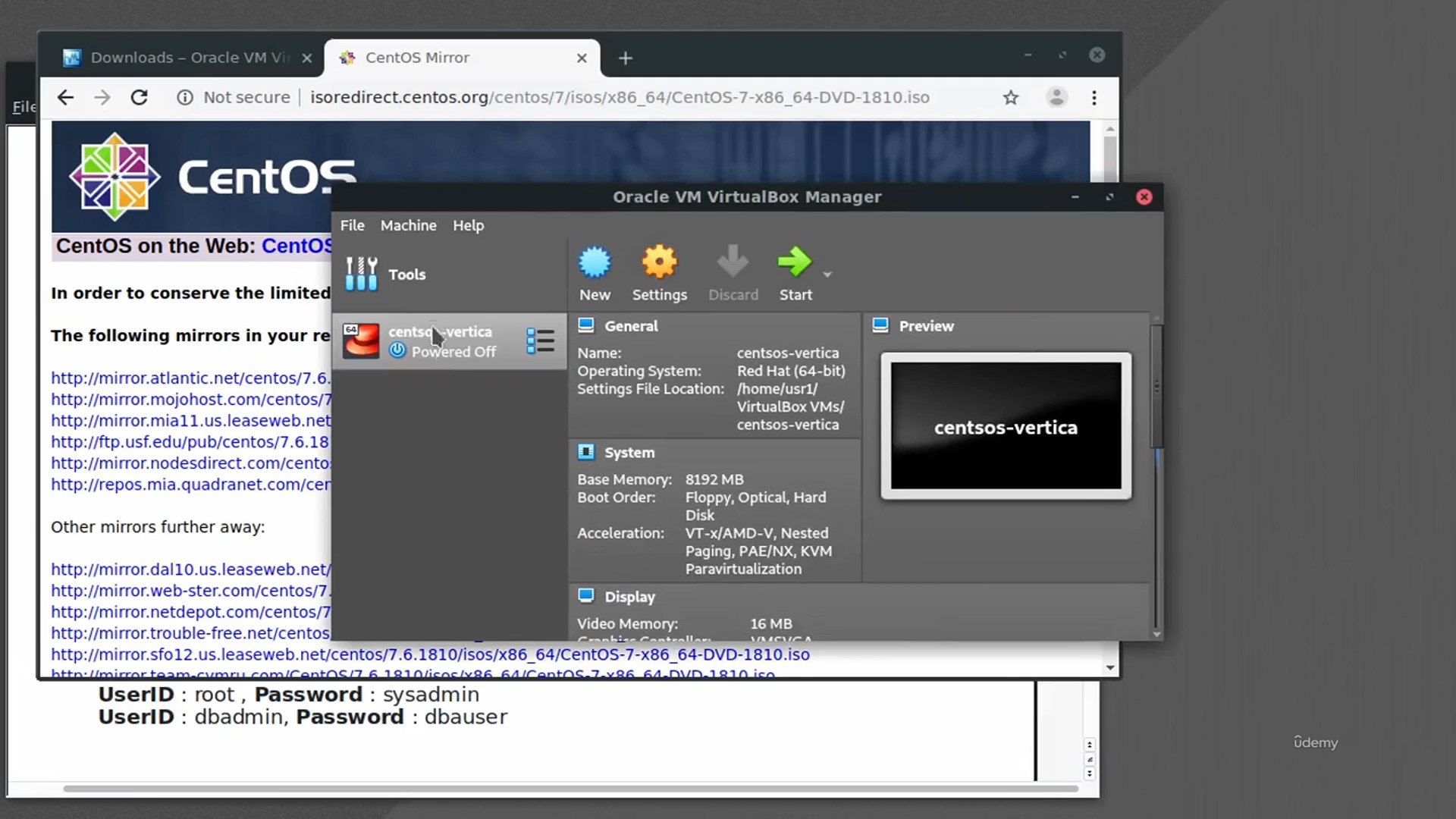Click the System chip icon
The width and height of the screenshot is (1456, 819).
tap(585, 452)
